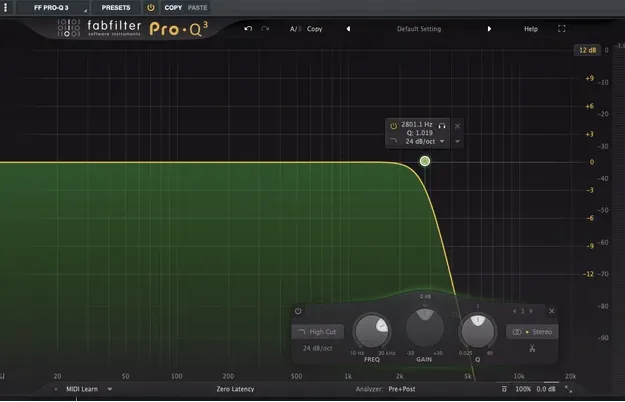This screenshot has width=625, height=402.
Task: Click COPY in the host bar
Action: coord(173,7)
